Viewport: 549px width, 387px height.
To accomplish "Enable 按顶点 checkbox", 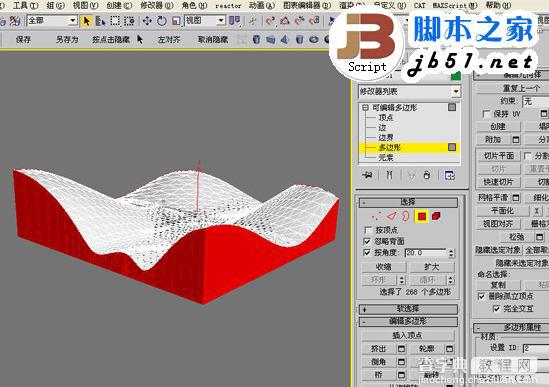I will pyautogui.click(x=368, y=230).
